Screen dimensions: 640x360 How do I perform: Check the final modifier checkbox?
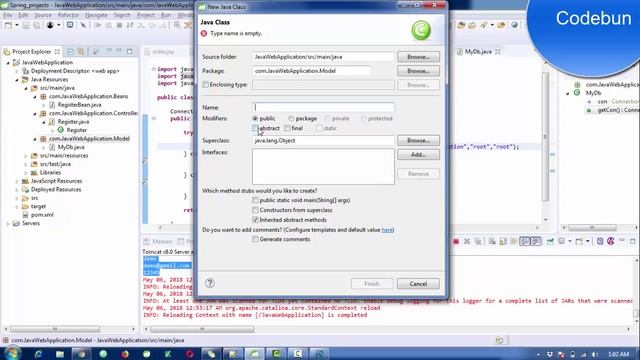(x=287, y=128)
